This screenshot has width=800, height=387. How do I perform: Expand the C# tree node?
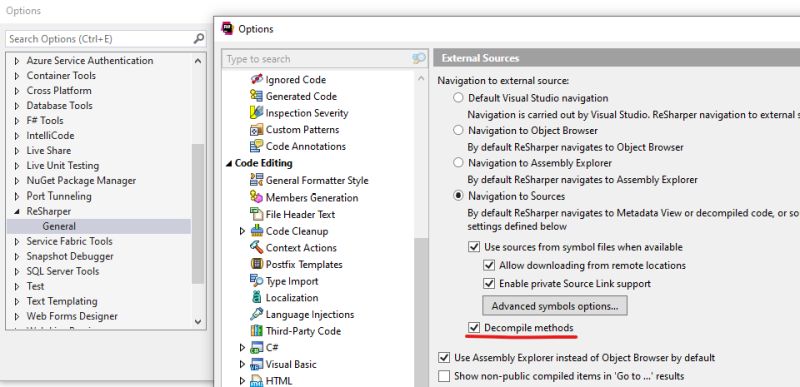click(242, 348)
